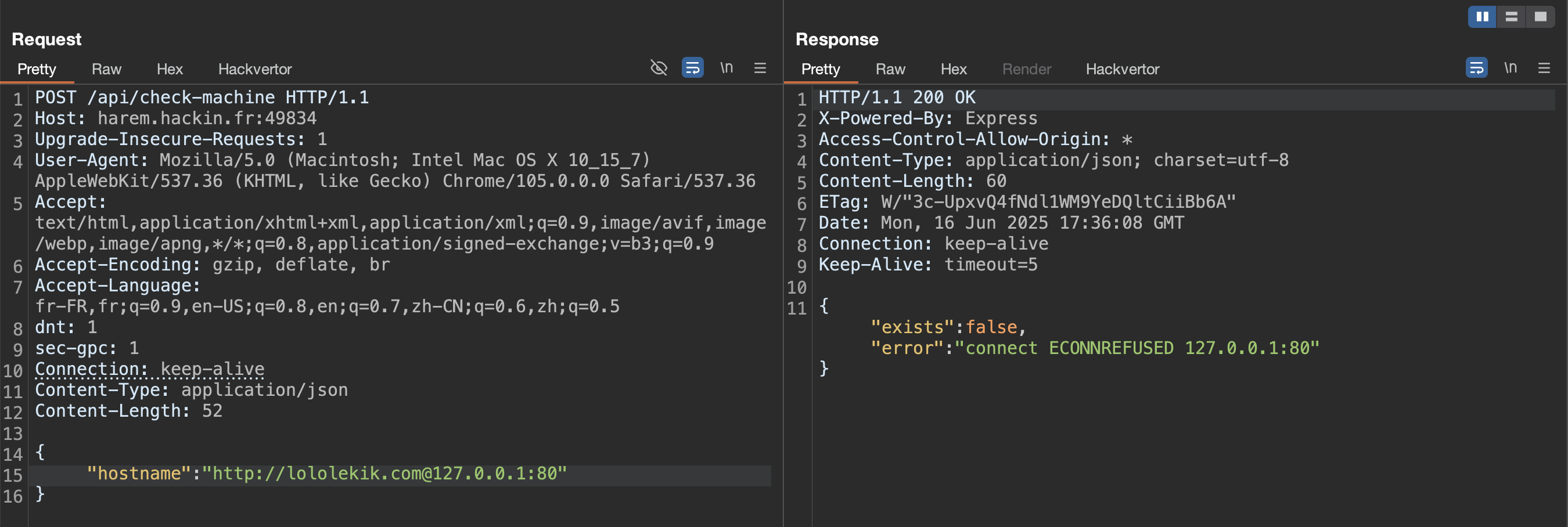Click the POST /api/check-machine request line
The height and width of the screenshot is (527, 1568).
[202, 98]
